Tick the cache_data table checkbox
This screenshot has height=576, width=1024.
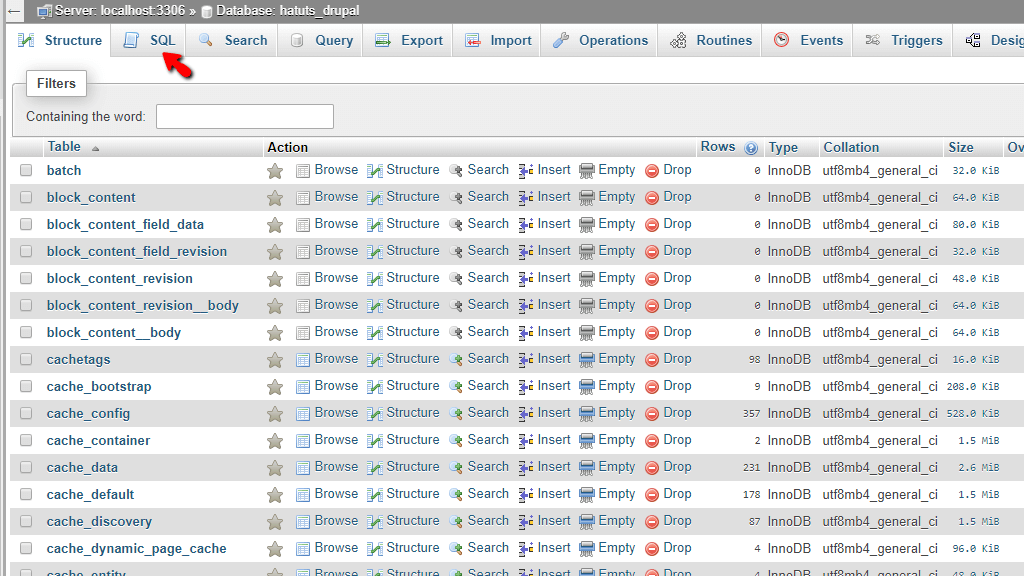coord(25,466)
